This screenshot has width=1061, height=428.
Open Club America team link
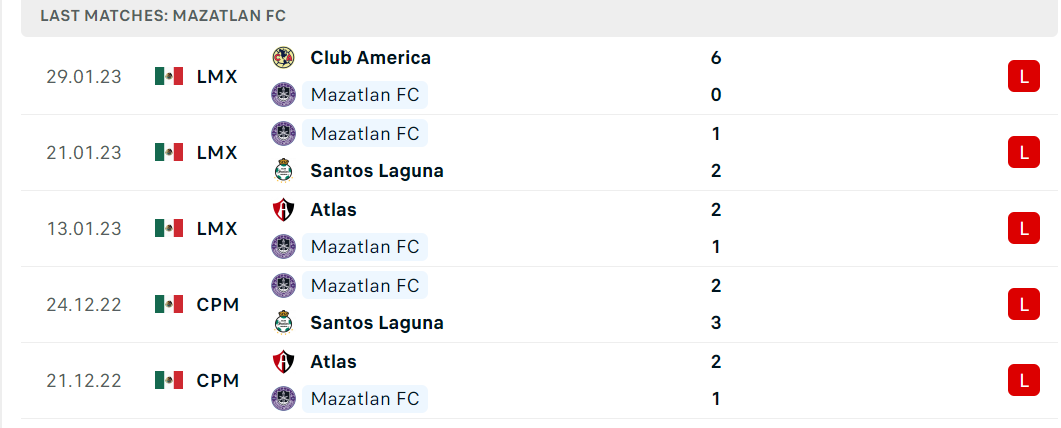(370, 58)
